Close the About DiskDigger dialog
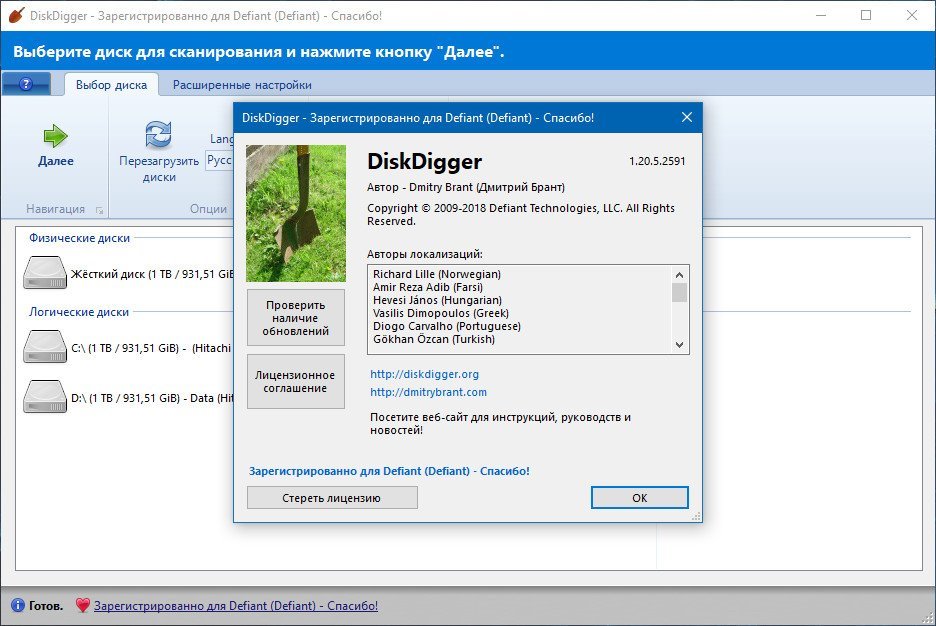The height and width of the screenshot is (626, 936). click(x=686, y=117)
